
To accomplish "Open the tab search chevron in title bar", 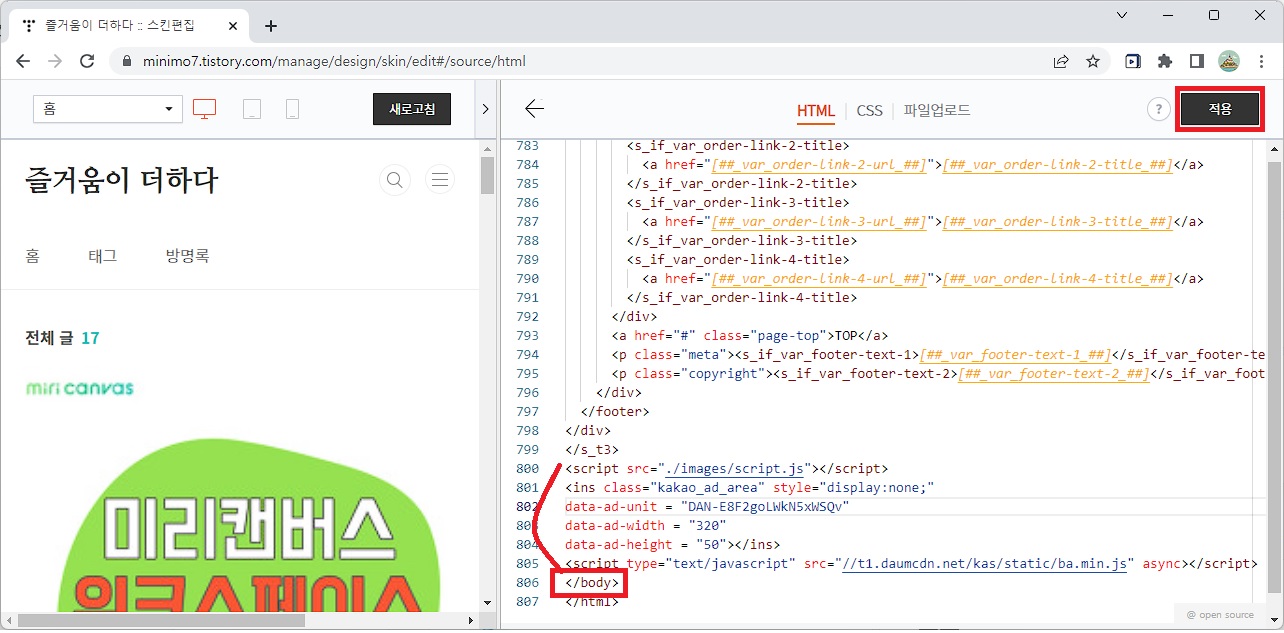I will [x=1122, y=15].
